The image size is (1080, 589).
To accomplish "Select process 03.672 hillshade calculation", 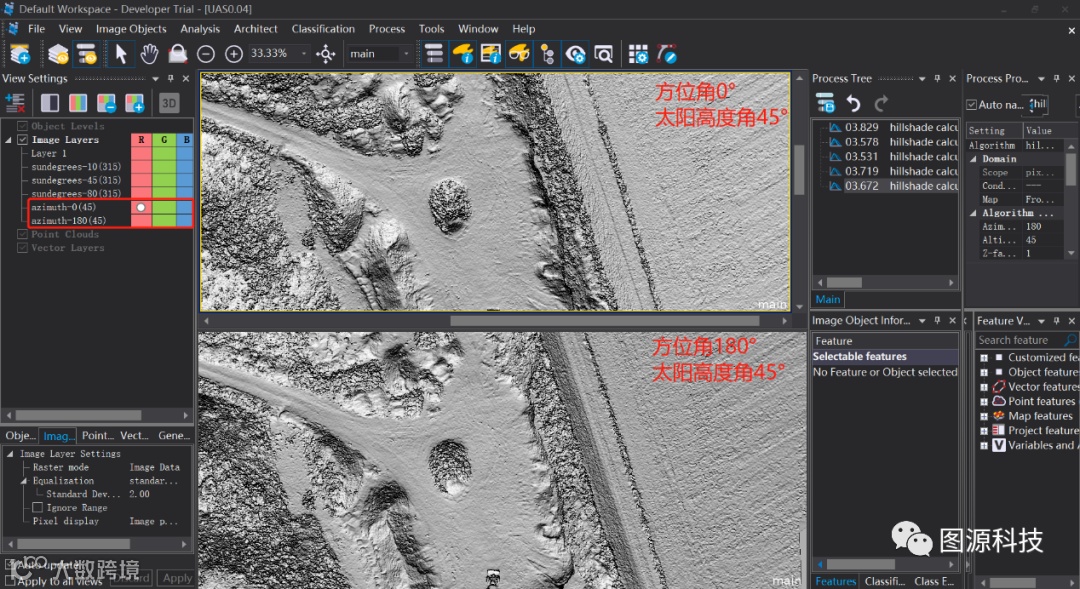I will click(x=893, y=186).
